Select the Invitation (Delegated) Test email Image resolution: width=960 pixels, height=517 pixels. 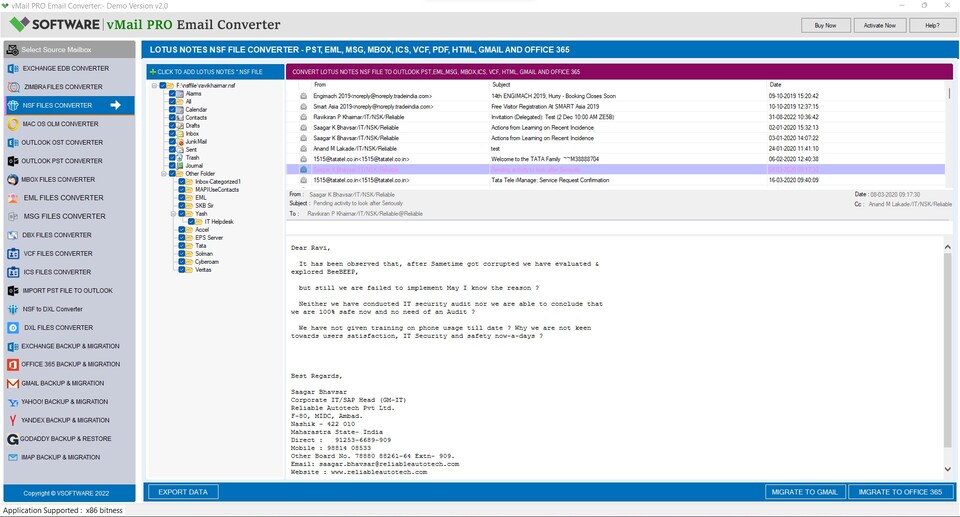[x=615, y=117]
